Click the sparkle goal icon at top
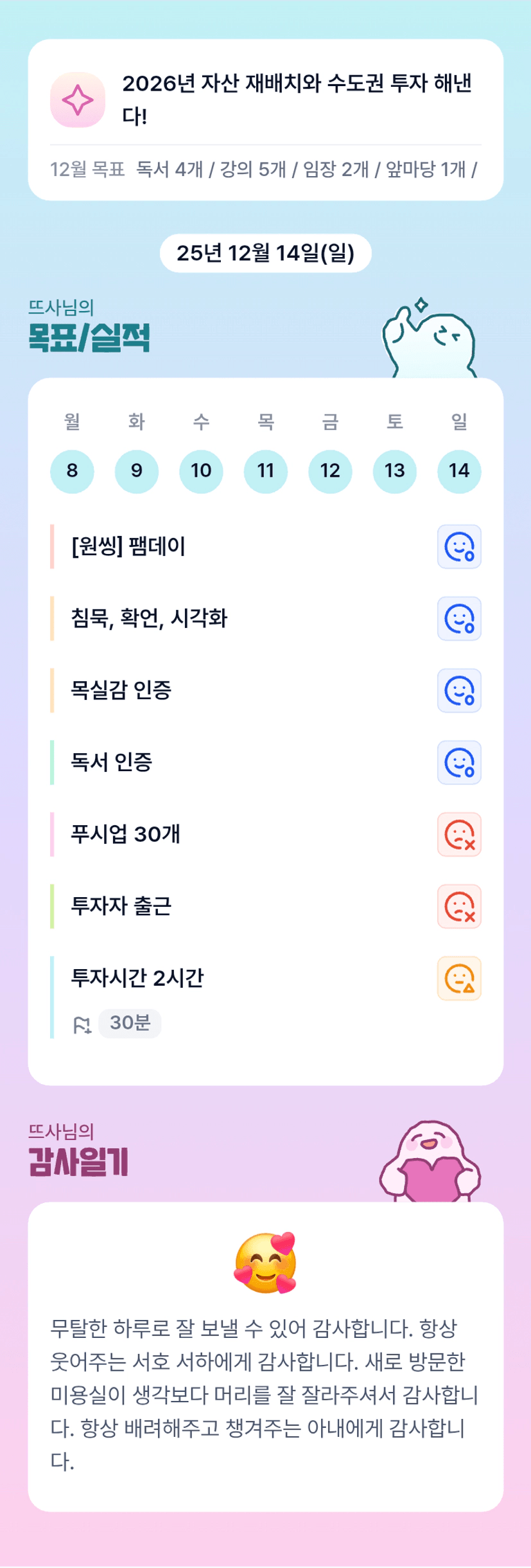Viewport: 531px width, 1568px height. click(x=78, y=100)
